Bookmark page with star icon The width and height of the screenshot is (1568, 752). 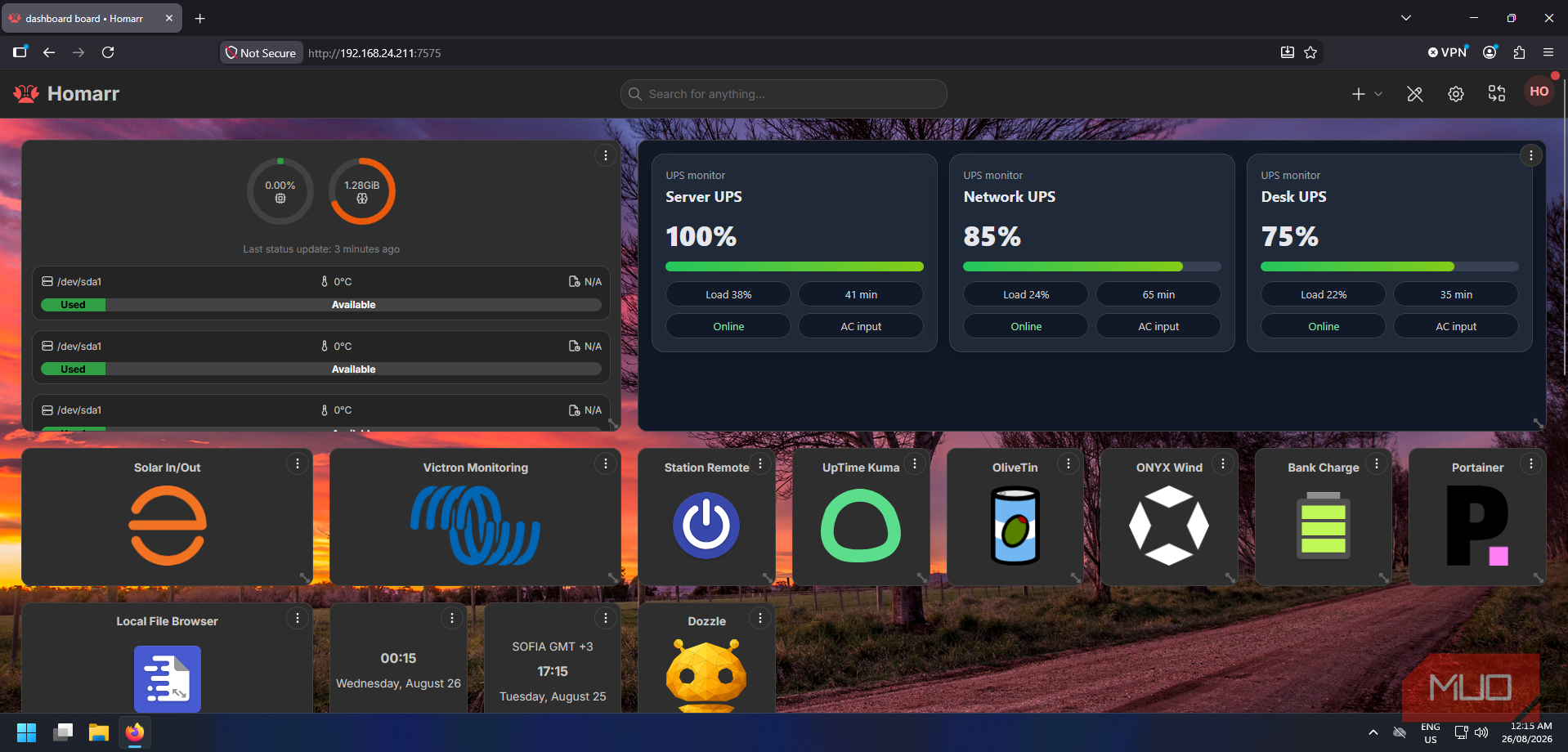coord(1310,52)
